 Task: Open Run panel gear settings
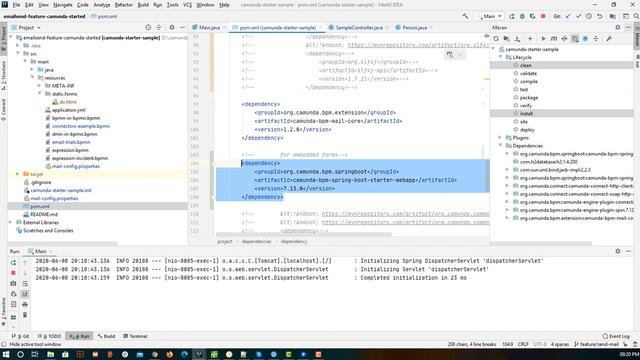pyautogui.click(x=618, y=251)
